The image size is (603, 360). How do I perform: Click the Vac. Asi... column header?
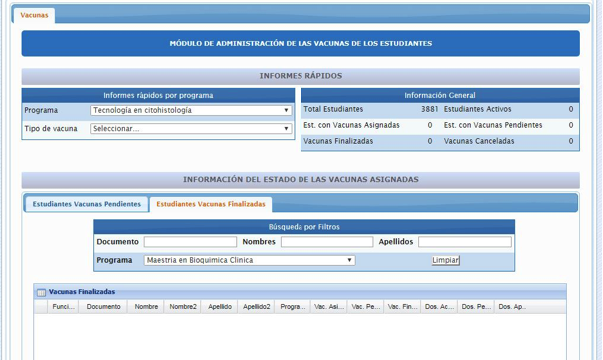point(329,307)
